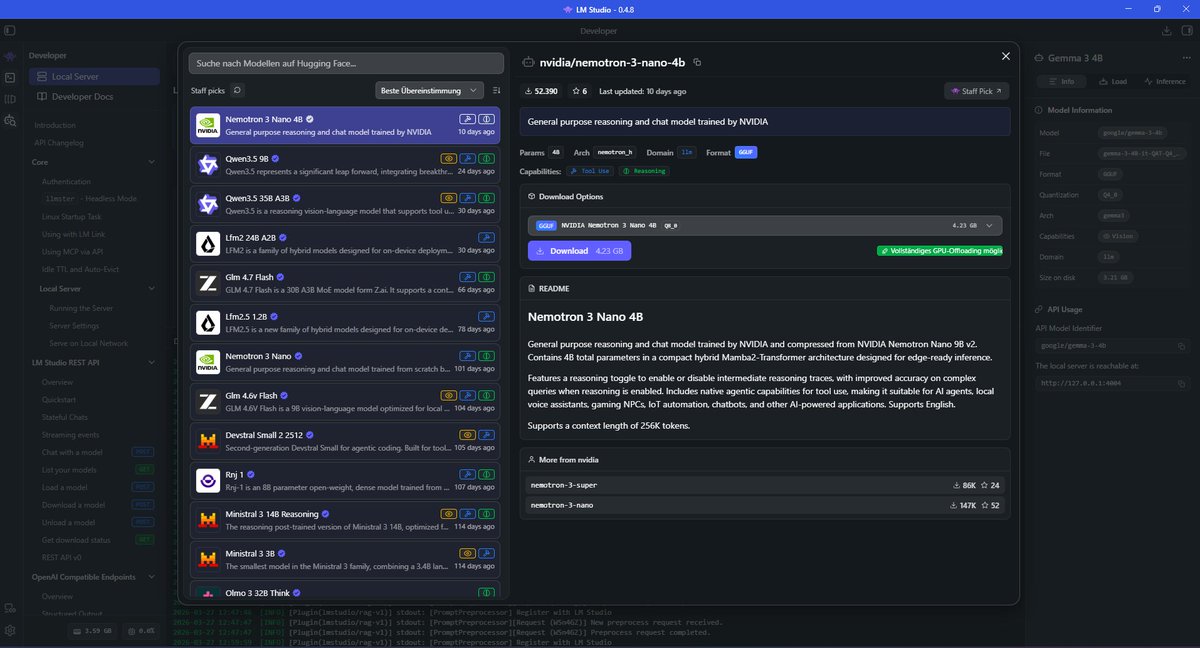The width and height of the screenshot is (1200, 648).
Task: Open the Beste Übereinstimmung sort dropdown
Action: (x=430, y=90)
